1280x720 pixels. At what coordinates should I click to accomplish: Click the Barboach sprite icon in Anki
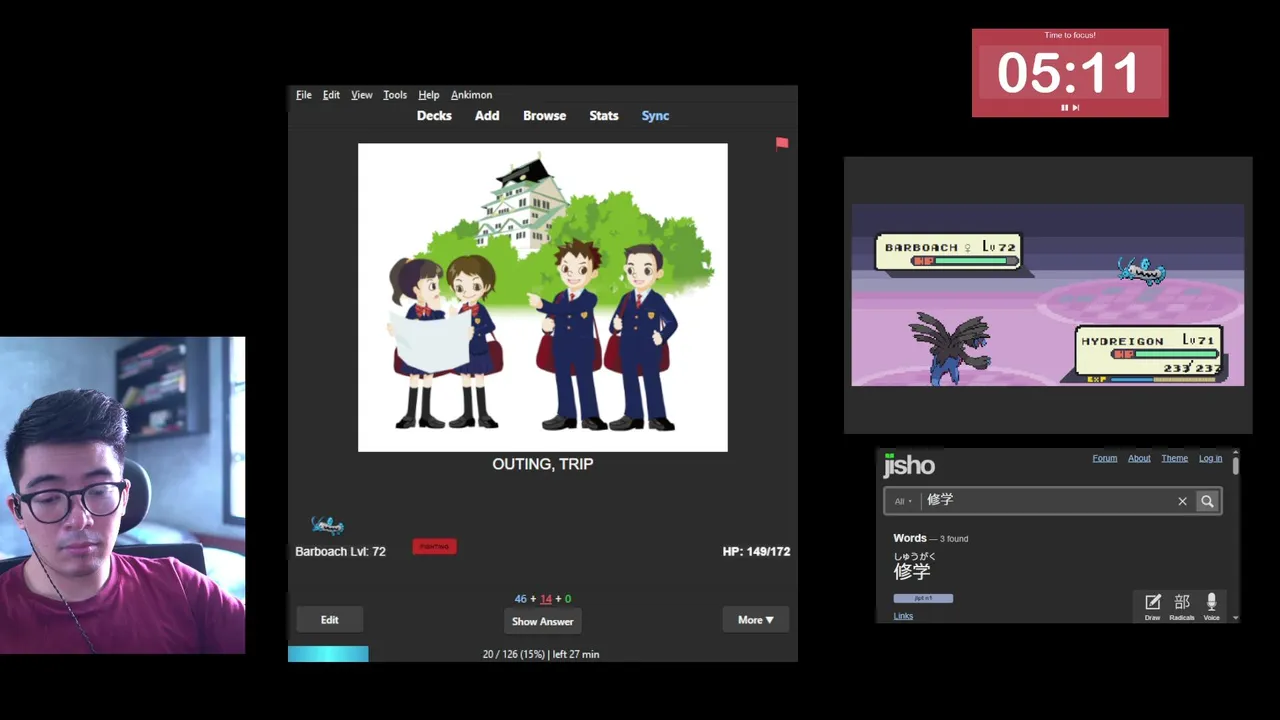coord(327,525)
